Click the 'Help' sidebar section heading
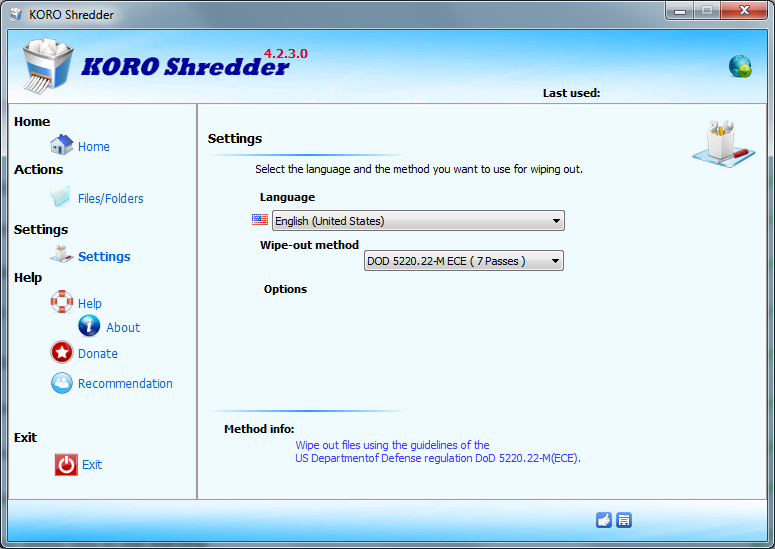The image size is (775, 549). 28,278
